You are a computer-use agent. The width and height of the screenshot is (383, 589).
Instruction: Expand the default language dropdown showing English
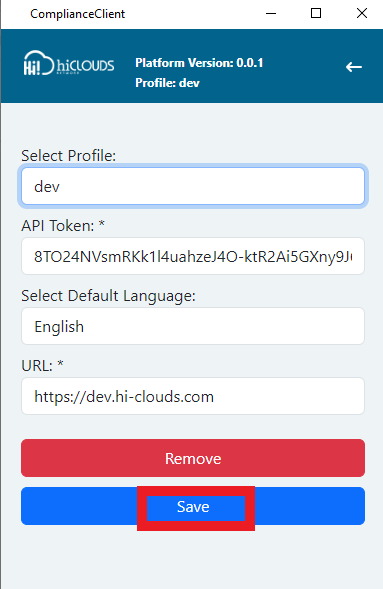pos(193,326)
